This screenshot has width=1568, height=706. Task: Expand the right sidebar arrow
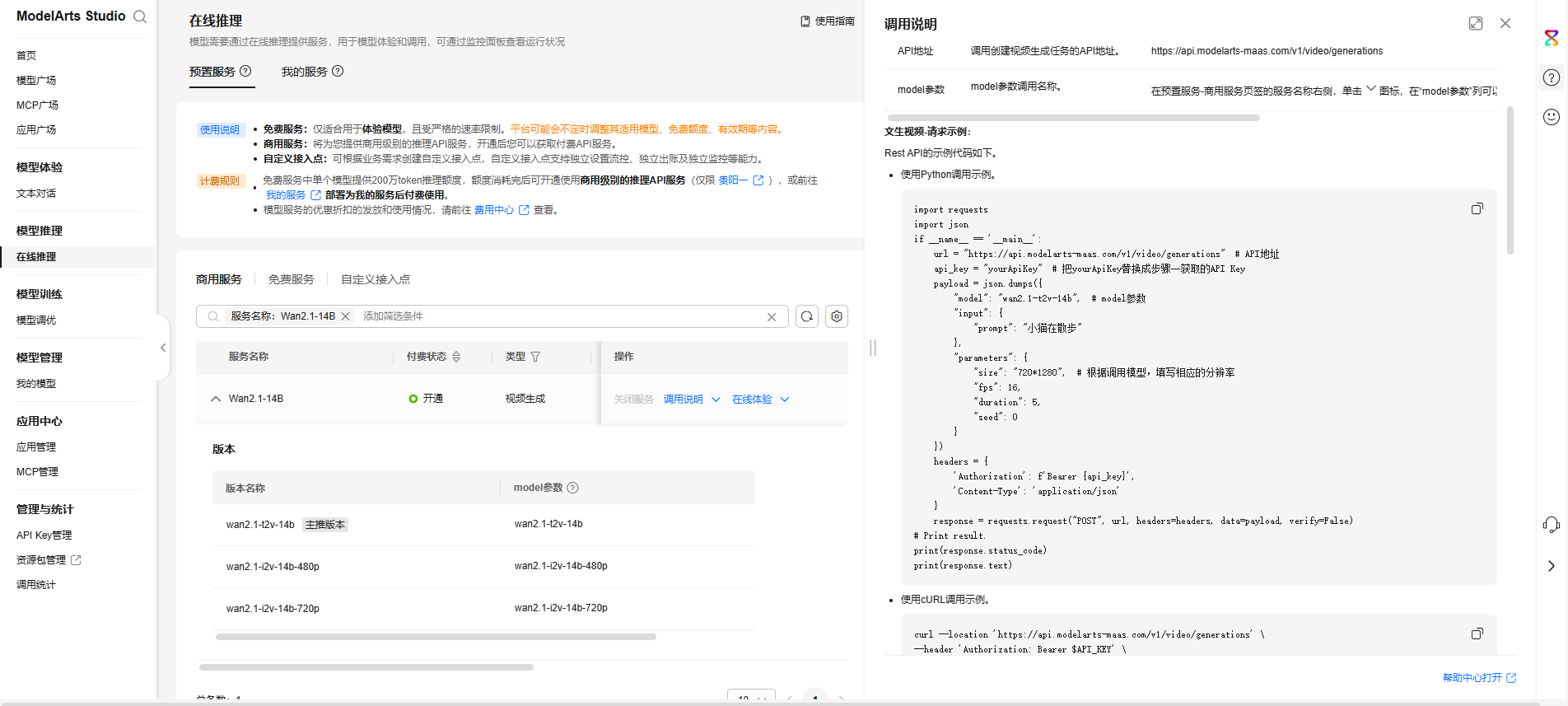coord(1552,566)
